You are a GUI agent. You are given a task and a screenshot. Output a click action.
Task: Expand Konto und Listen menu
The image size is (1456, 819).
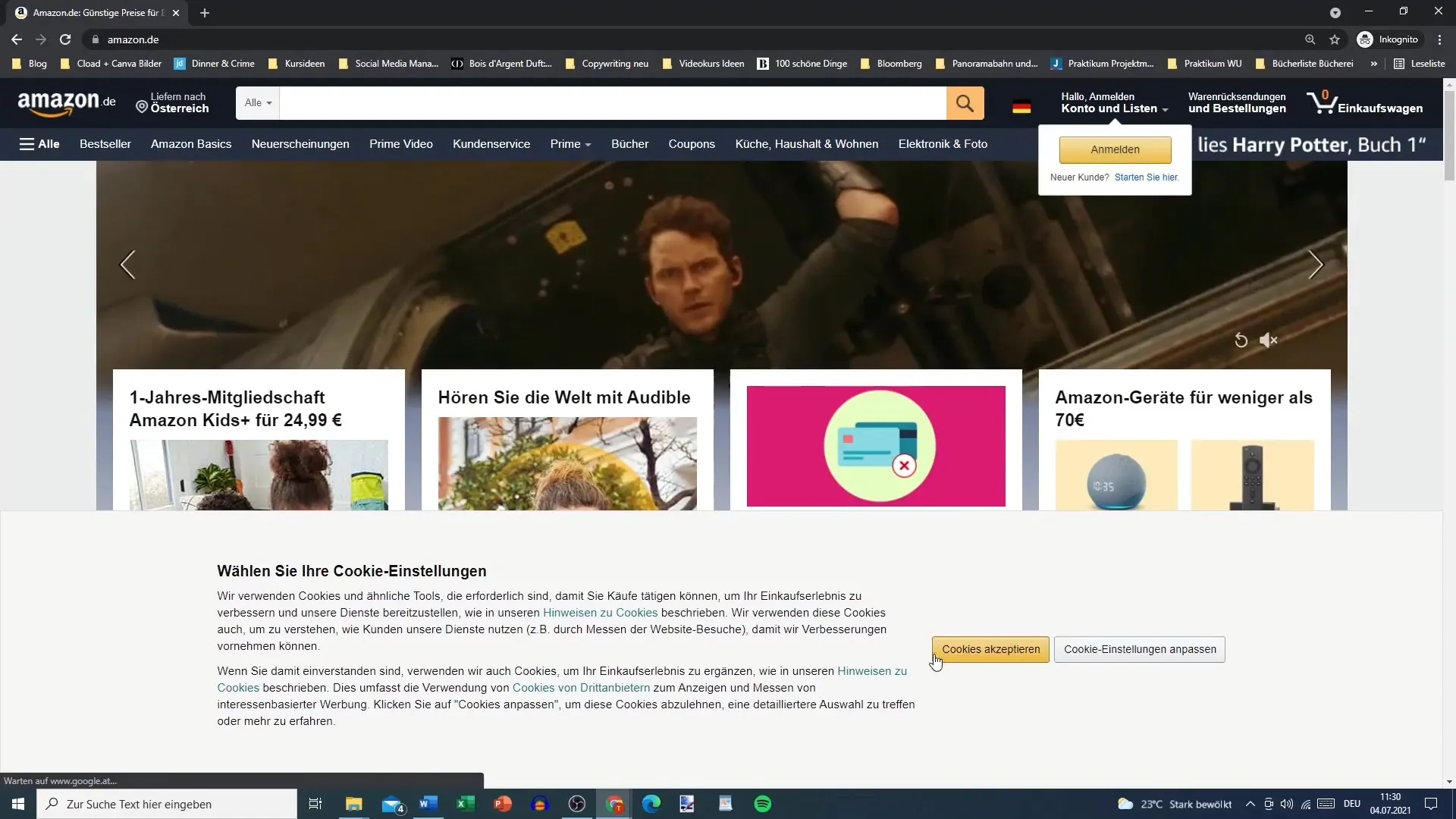pos(1114,103)
